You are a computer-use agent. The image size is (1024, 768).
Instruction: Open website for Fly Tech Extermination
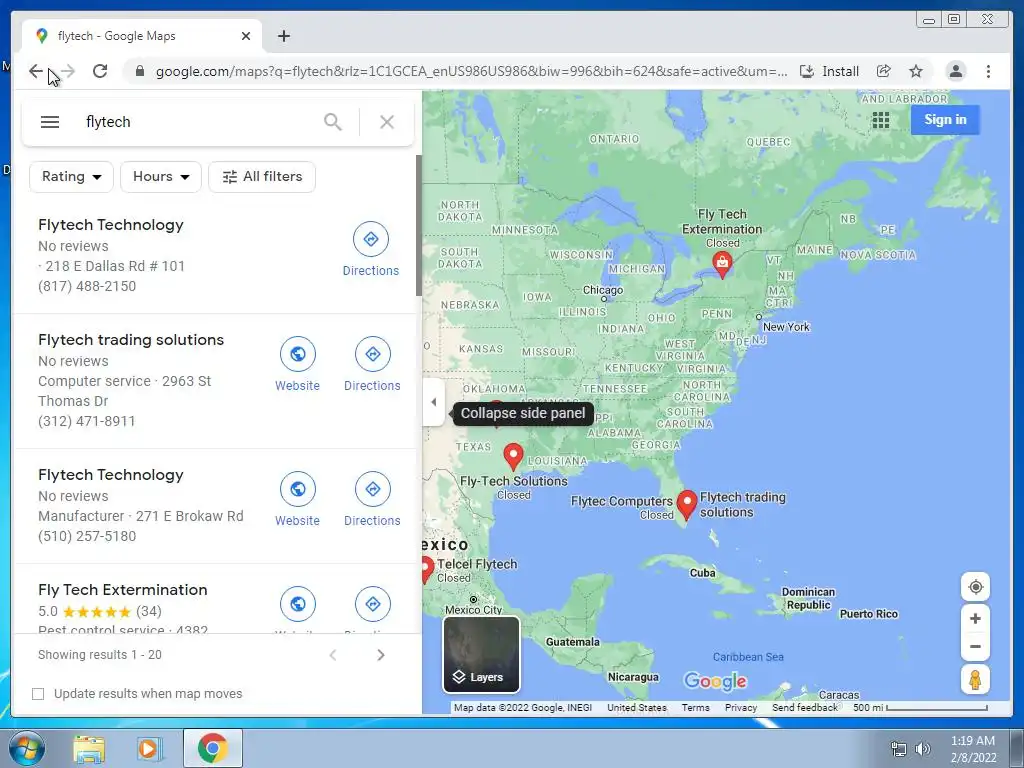297,605
